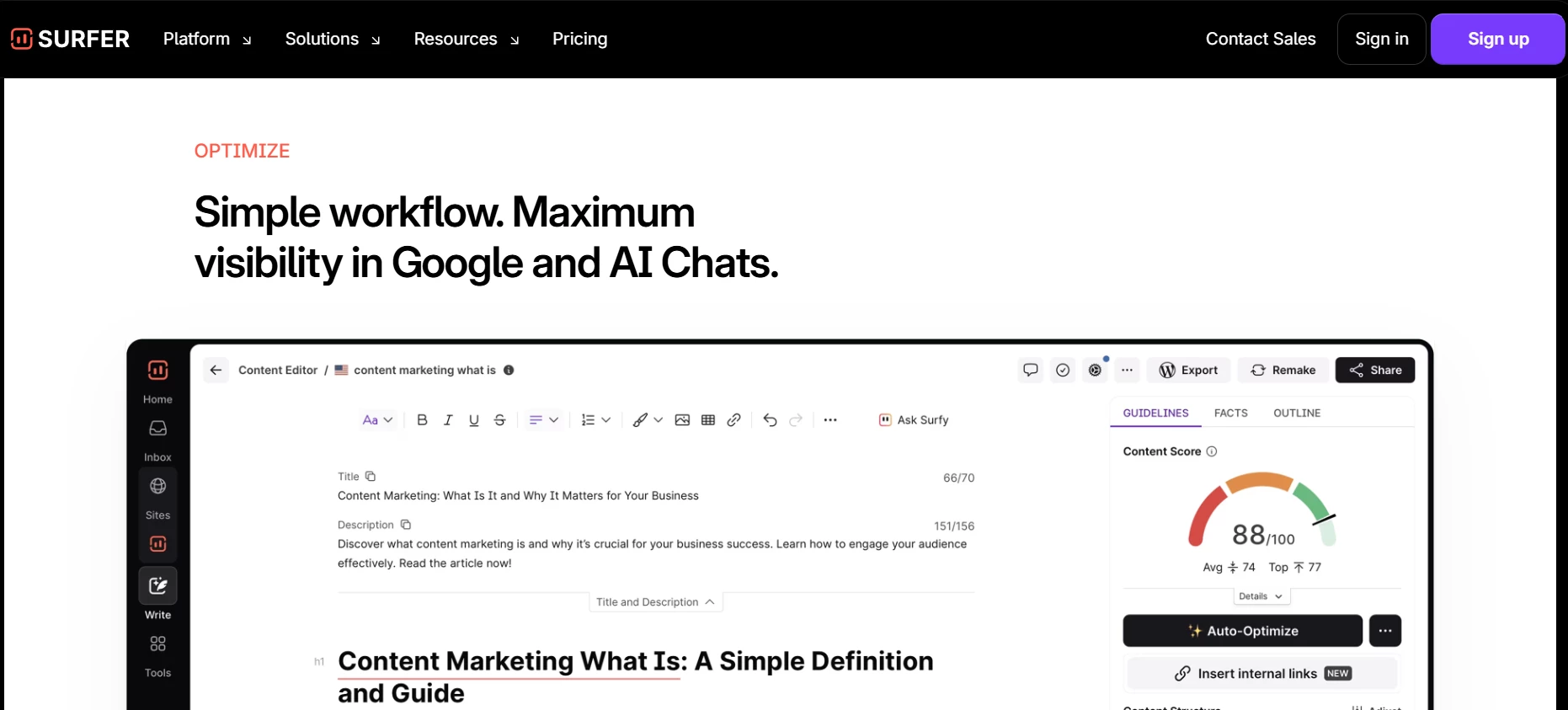This screenshot has height=710, width=1568.
Task: Click Insert internal links button
Action: pyautogui.click(x=1261, y=673)
